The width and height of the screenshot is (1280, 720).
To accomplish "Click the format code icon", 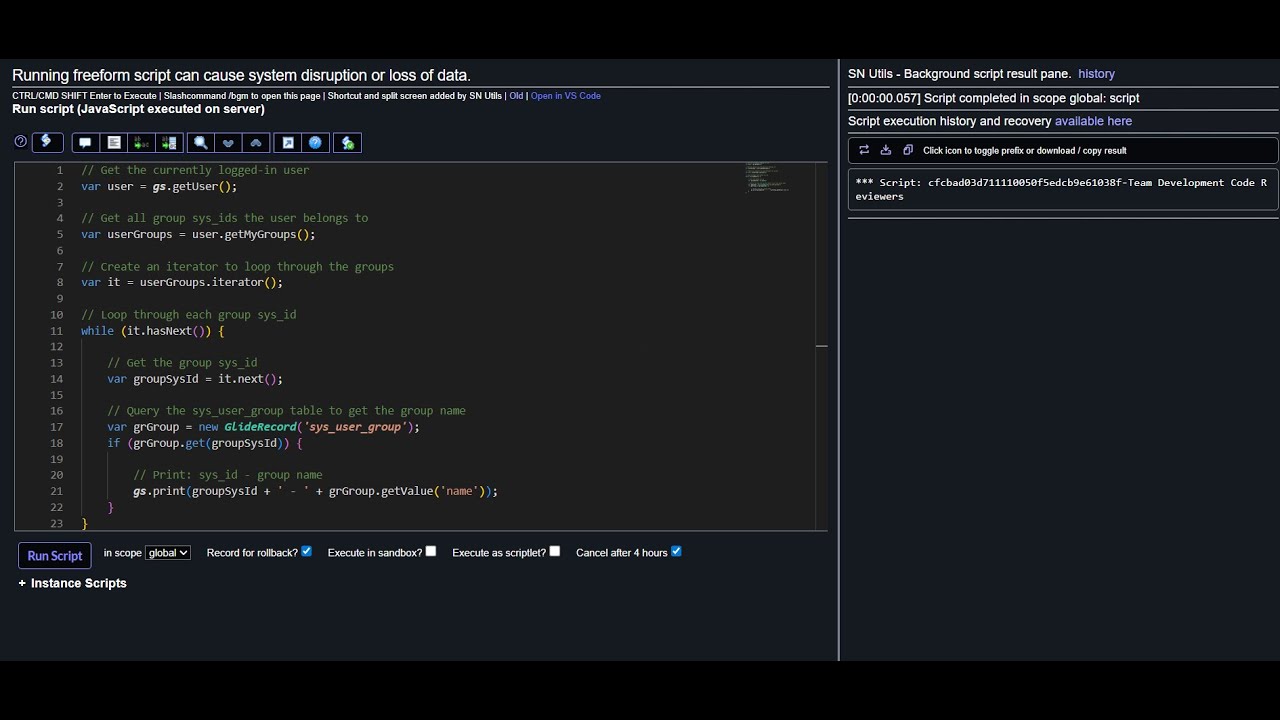I will (x=114, y=143).
